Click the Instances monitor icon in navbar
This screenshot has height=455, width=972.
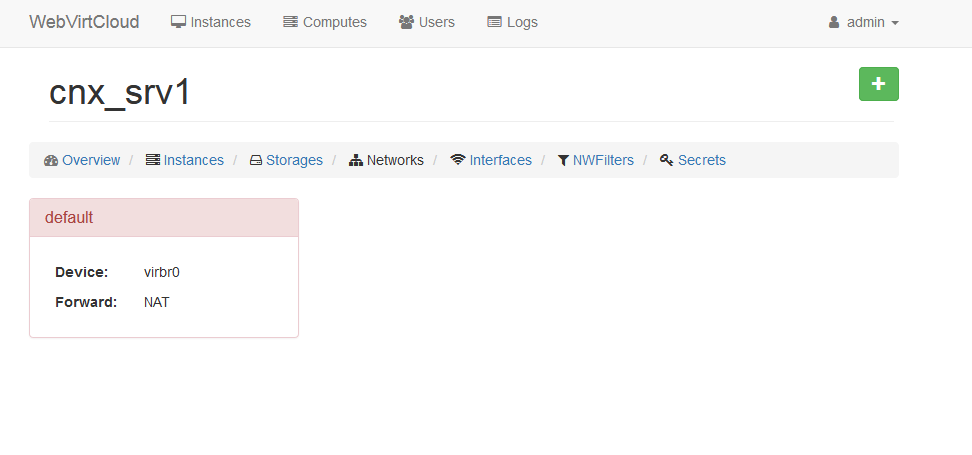179,22
